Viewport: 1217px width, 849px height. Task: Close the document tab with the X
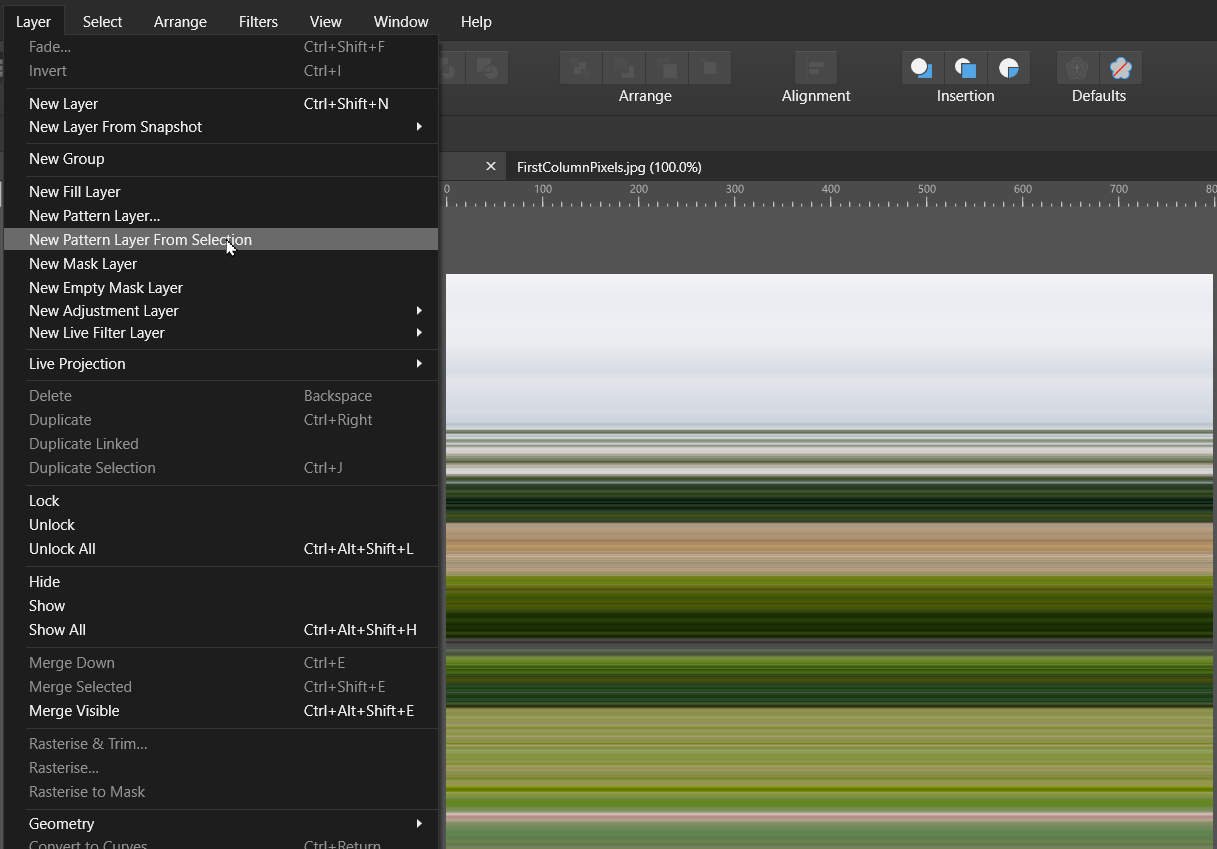(x=490, y=166)
